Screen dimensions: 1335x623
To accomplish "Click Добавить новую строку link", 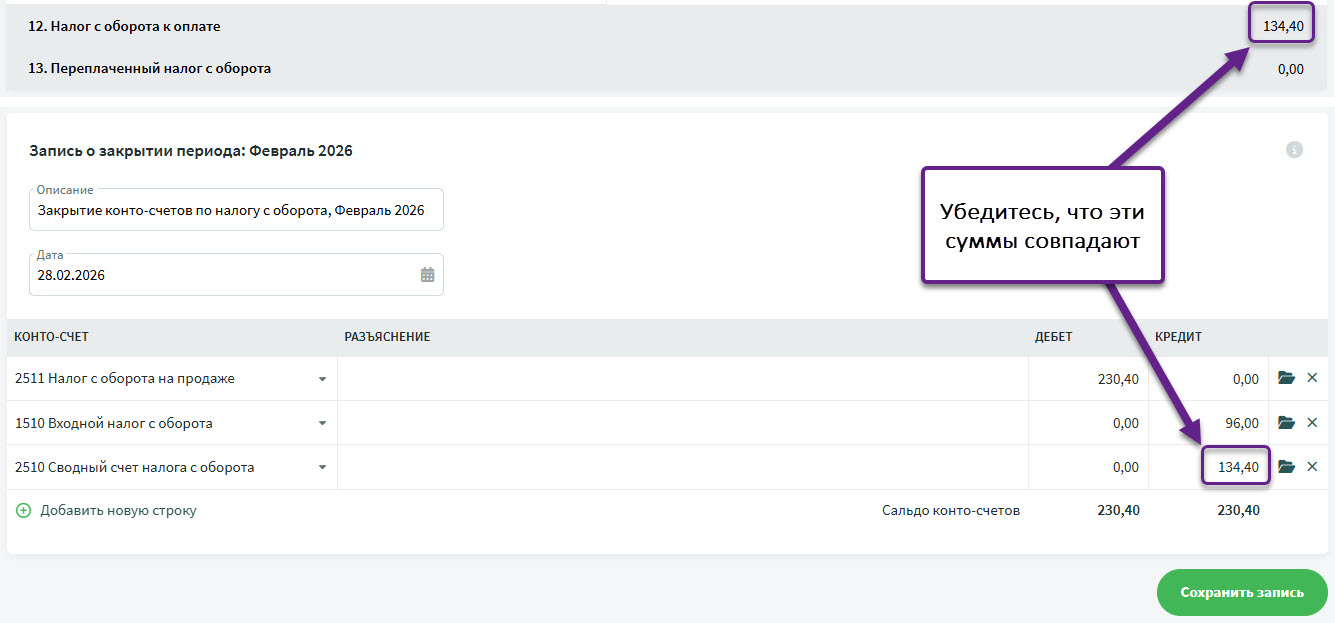I will click(118, 510).
